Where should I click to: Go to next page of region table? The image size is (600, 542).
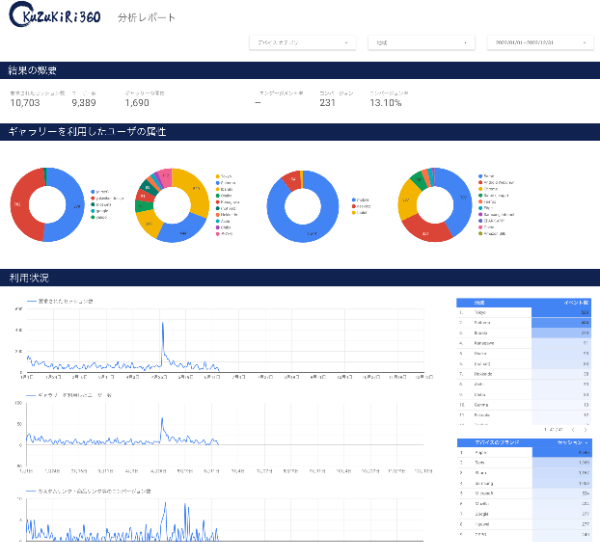click(586, 429)
